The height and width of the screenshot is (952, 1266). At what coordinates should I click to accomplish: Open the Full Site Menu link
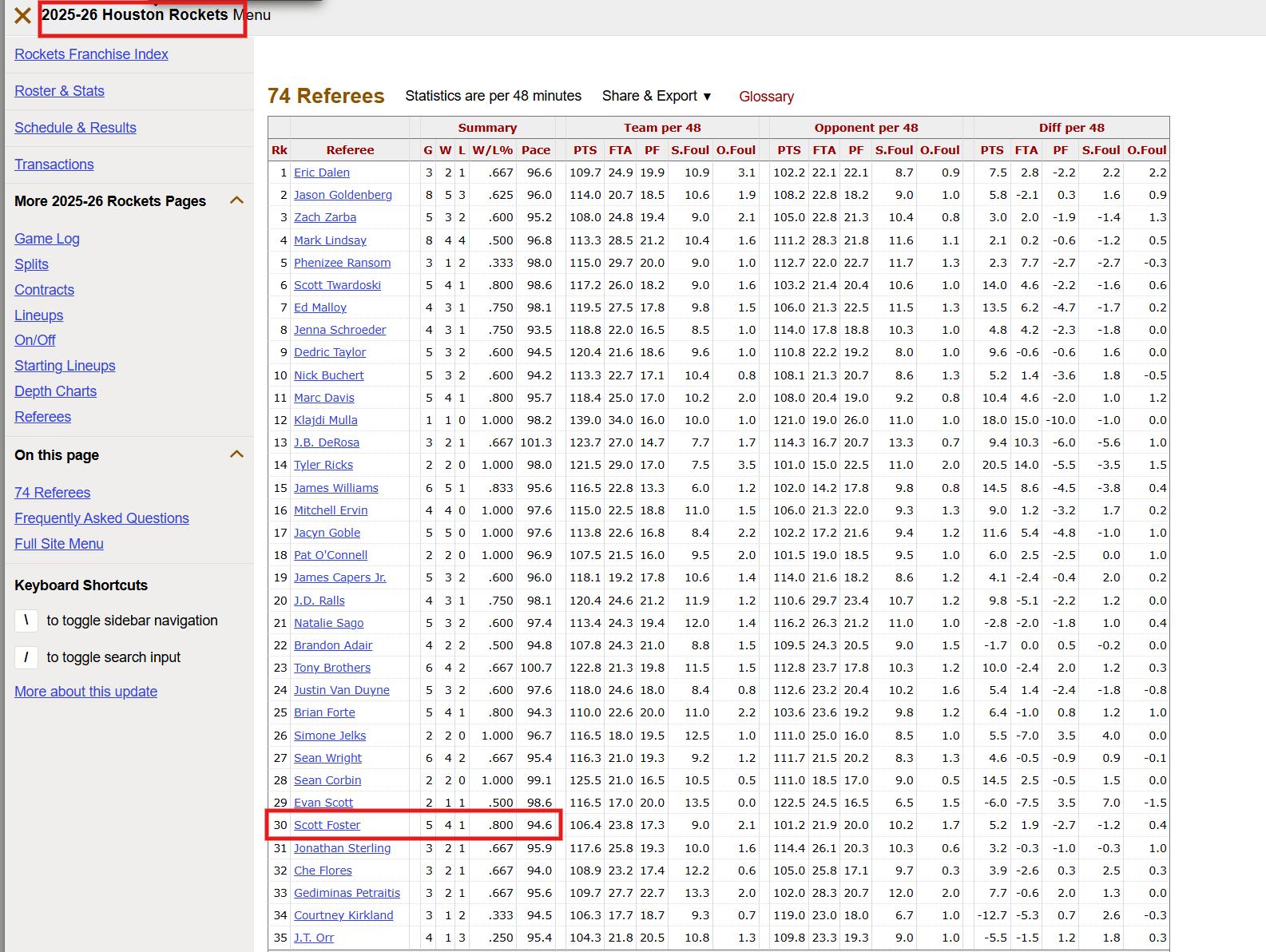pyautogui.click(x=59, y=544)
